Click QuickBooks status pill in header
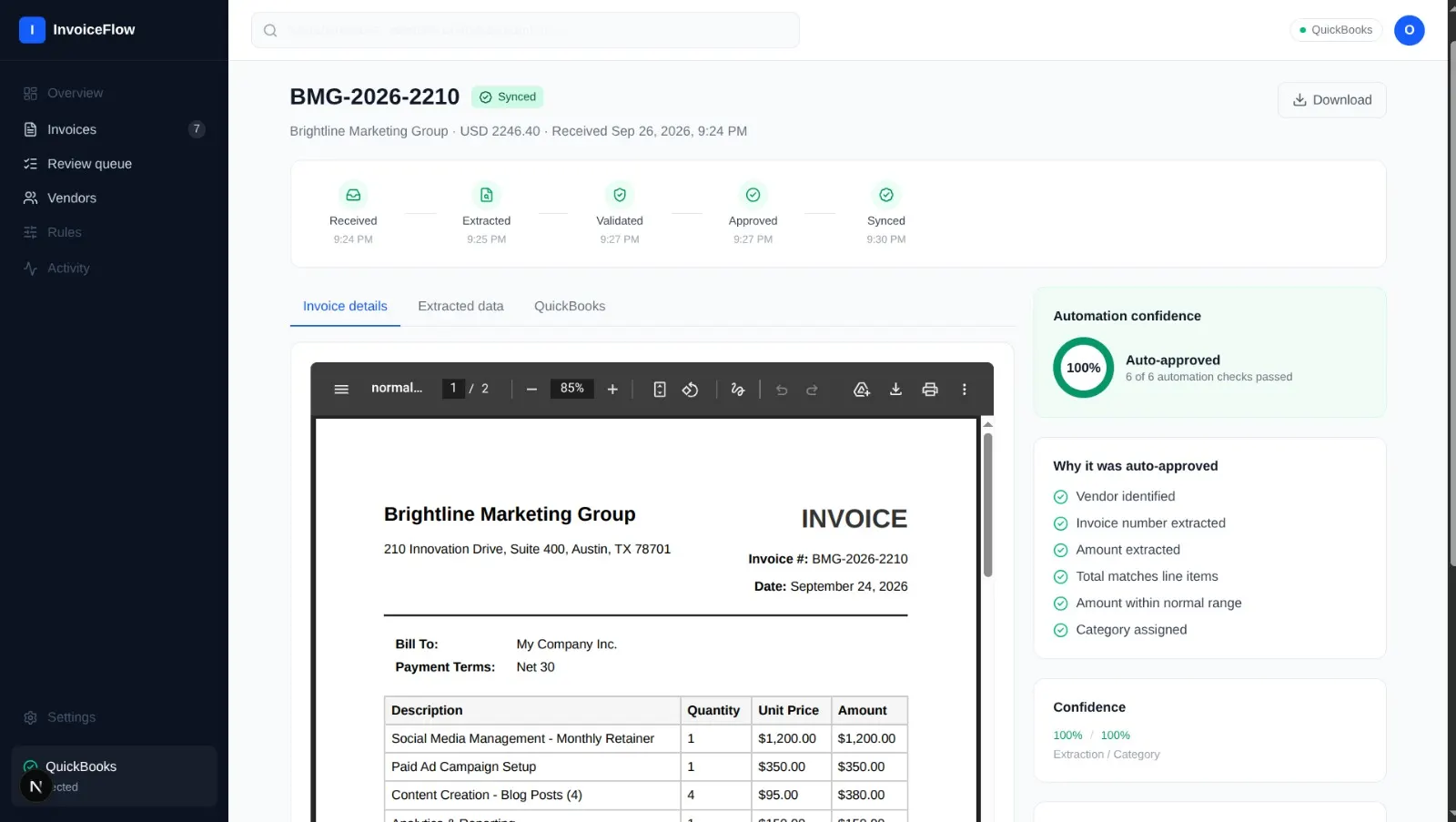Viewport: 1456px width, 822px height. (1336, 30)
